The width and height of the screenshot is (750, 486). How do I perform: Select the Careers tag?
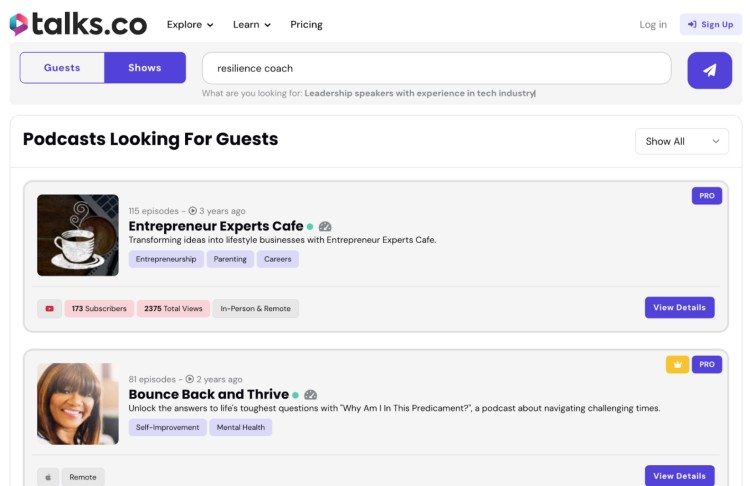[x=277, y=259]
